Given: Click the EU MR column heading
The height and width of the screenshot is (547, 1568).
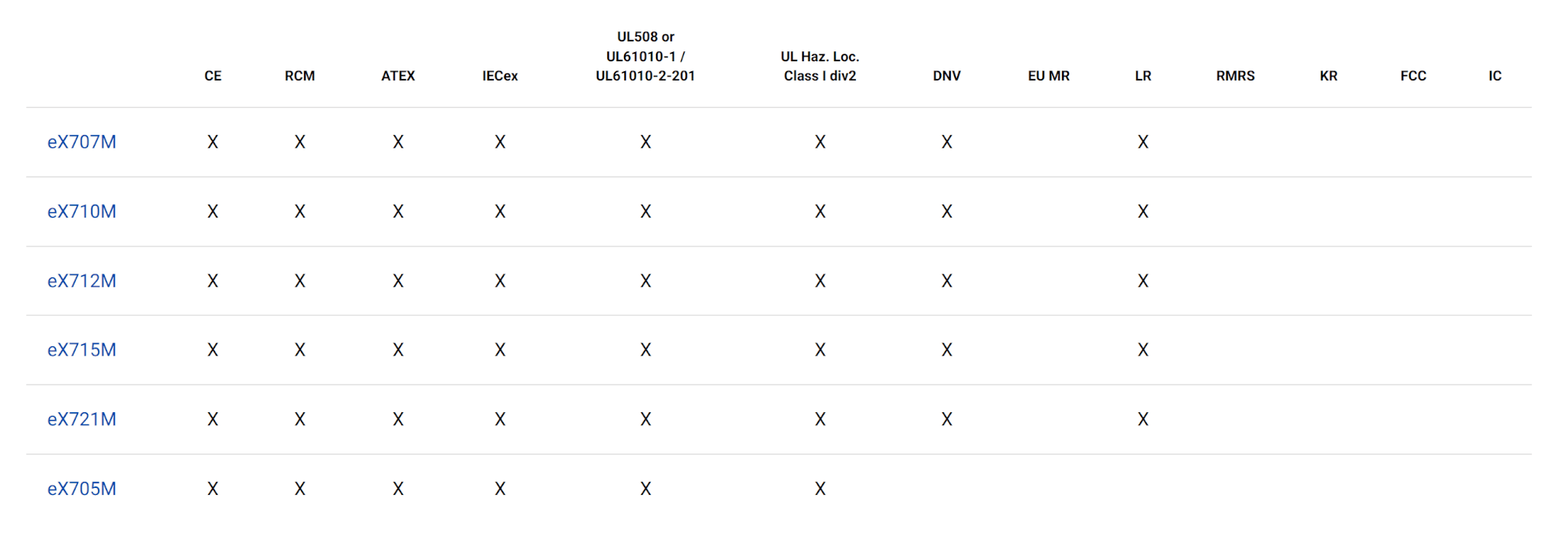Looking at the screenshot, I should coord(1048,76).
